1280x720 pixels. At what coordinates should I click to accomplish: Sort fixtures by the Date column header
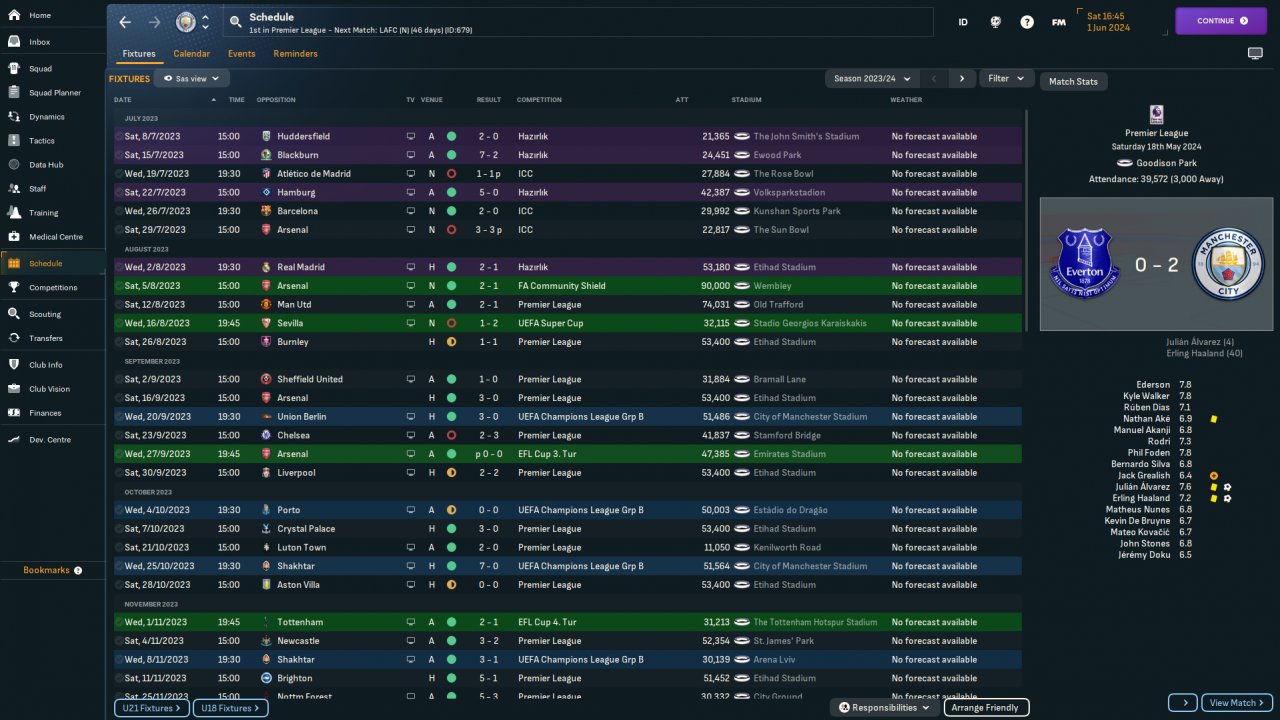(123, 100)
